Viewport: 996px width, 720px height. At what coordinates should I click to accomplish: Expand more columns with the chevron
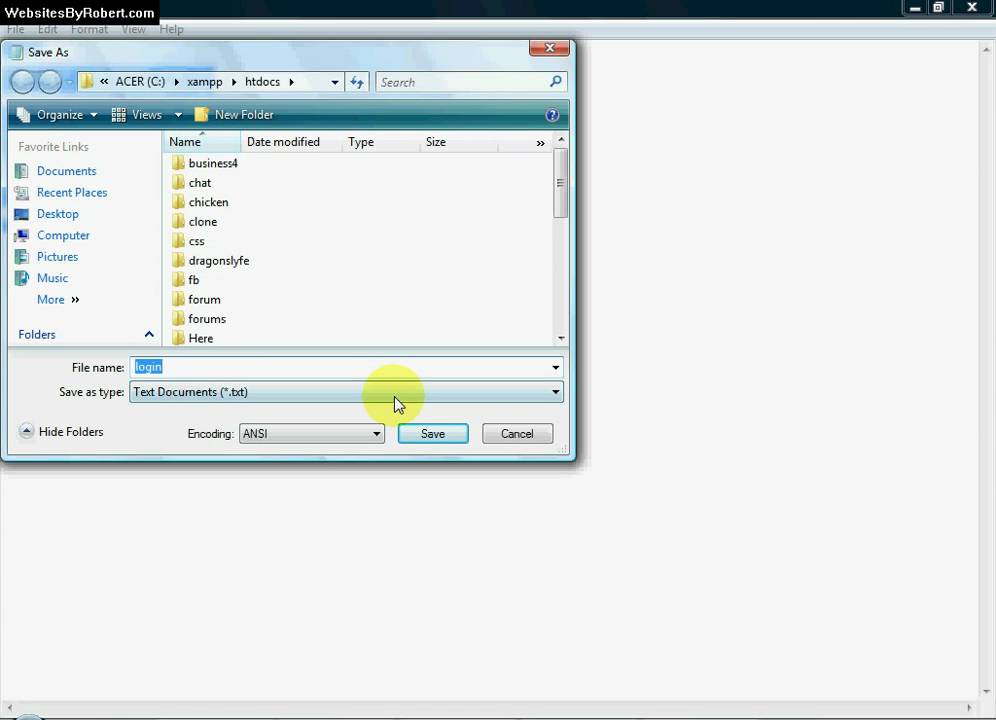(541, 144)
